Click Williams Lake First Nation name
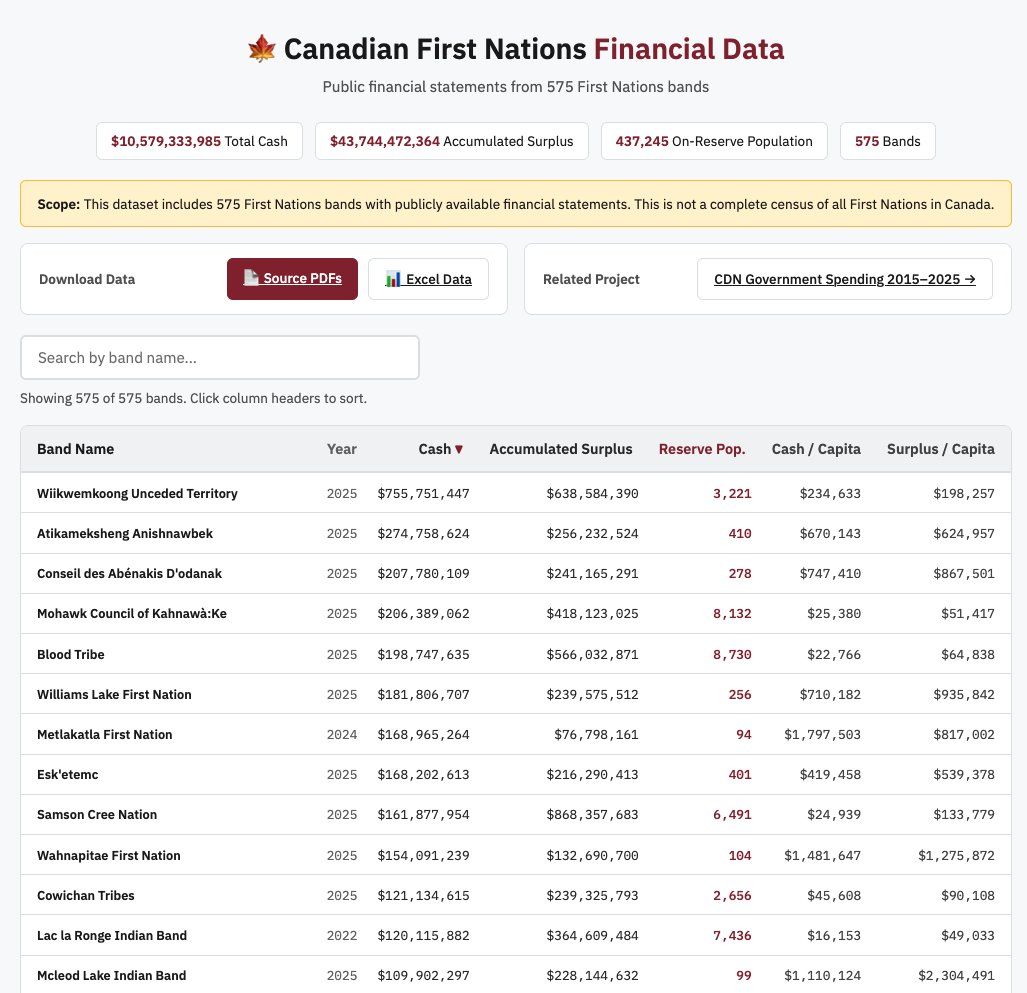Screen dimensions: 1027x993 pos(114,694)
